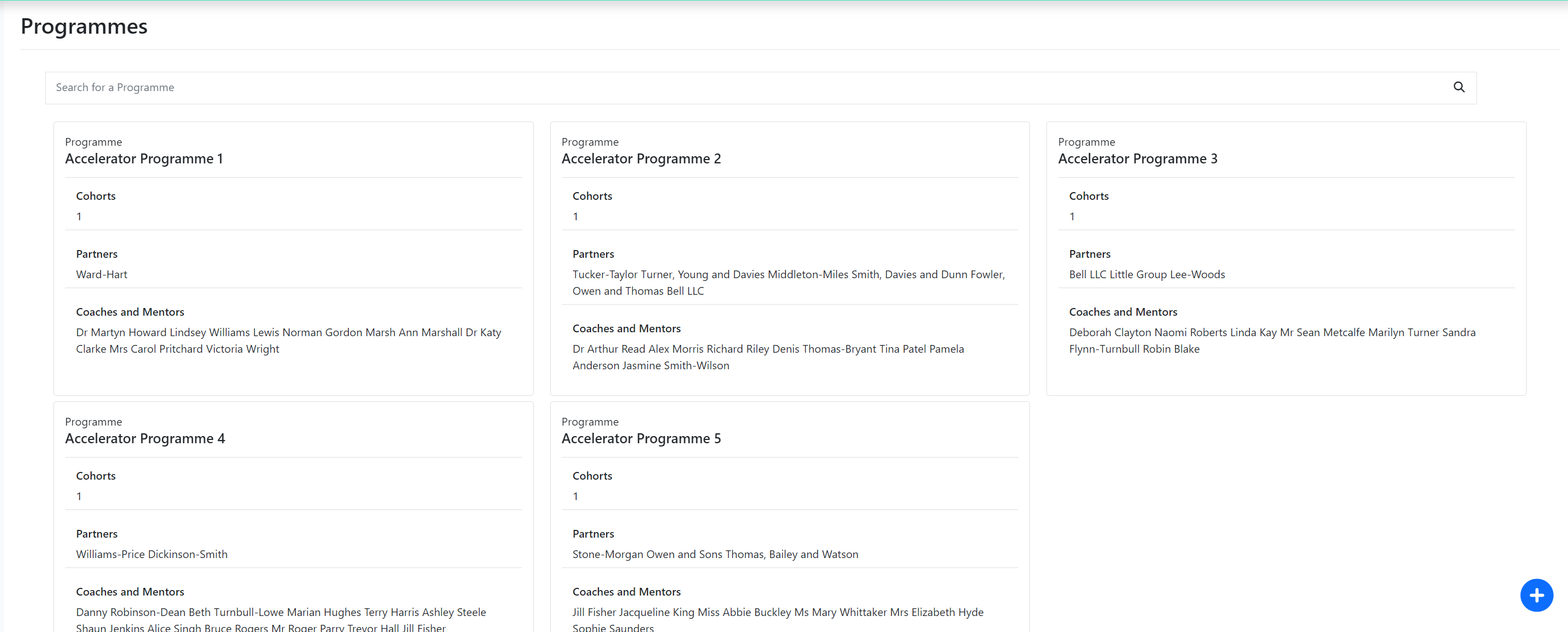Open Accelerator Programme 1 card
The image size is (1568, 632).
tap(143, 159)
